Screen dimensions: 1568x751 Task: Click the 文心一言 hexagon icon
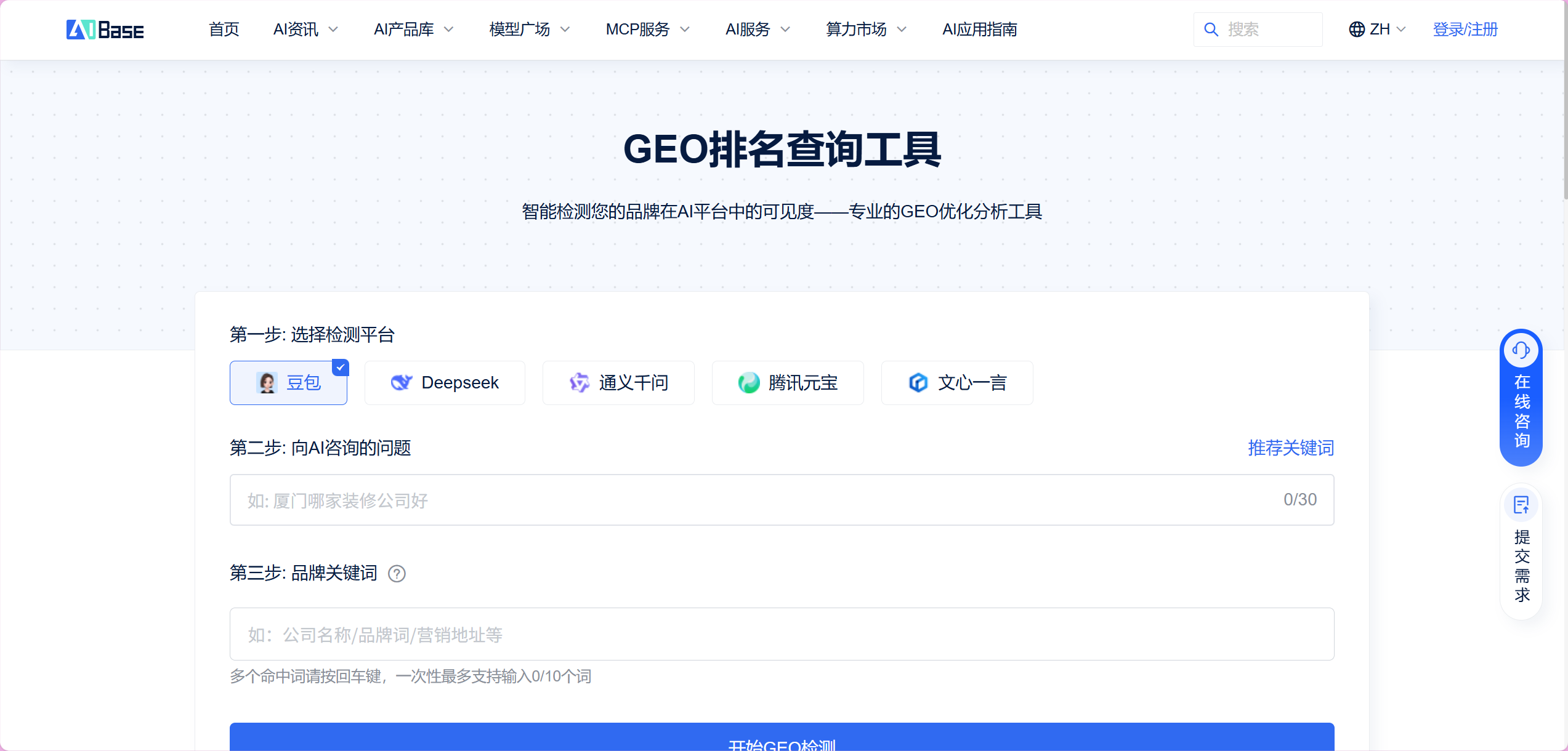click(x=918, y=383)
